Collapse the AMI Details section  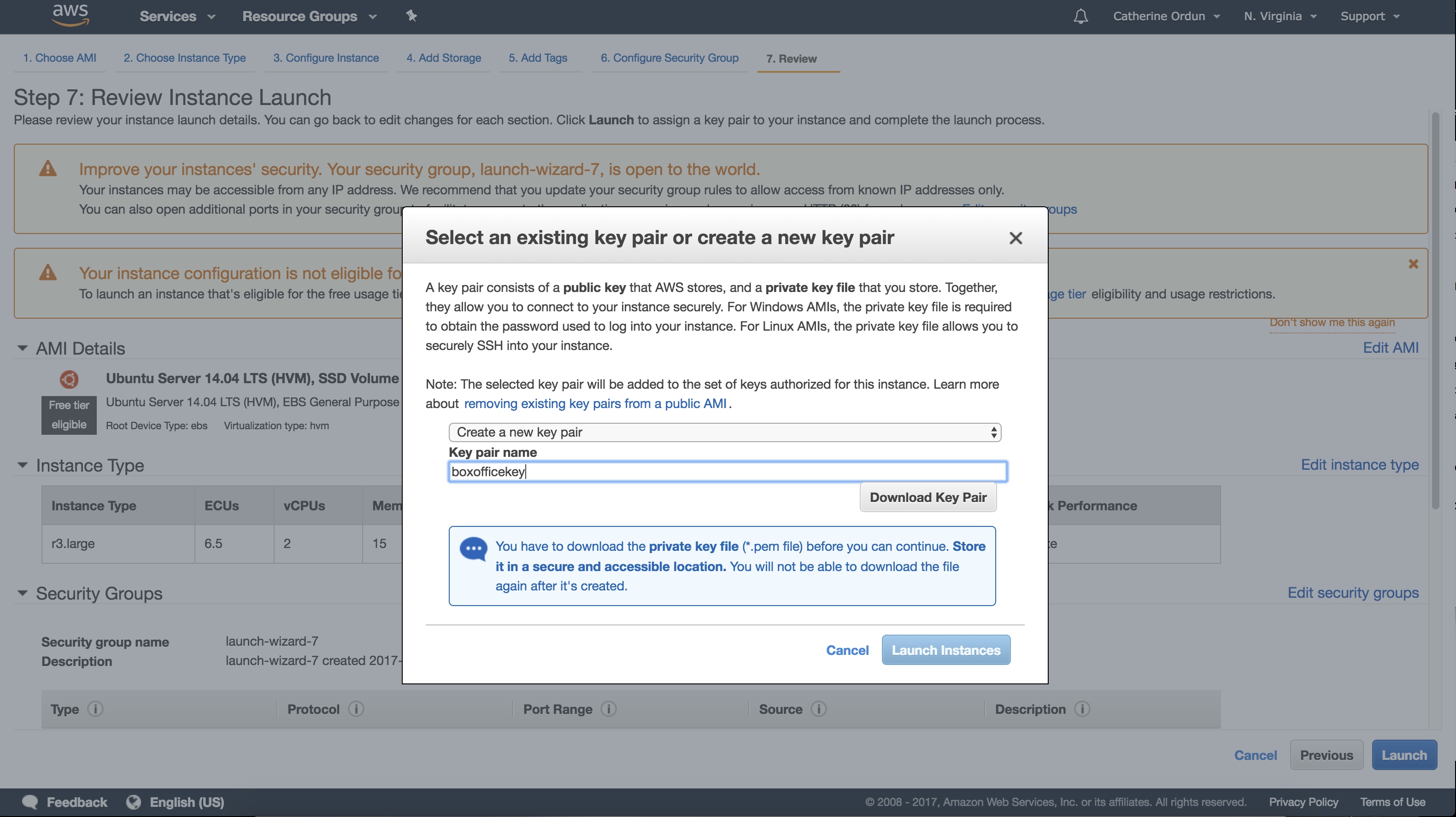click(23, 348)
